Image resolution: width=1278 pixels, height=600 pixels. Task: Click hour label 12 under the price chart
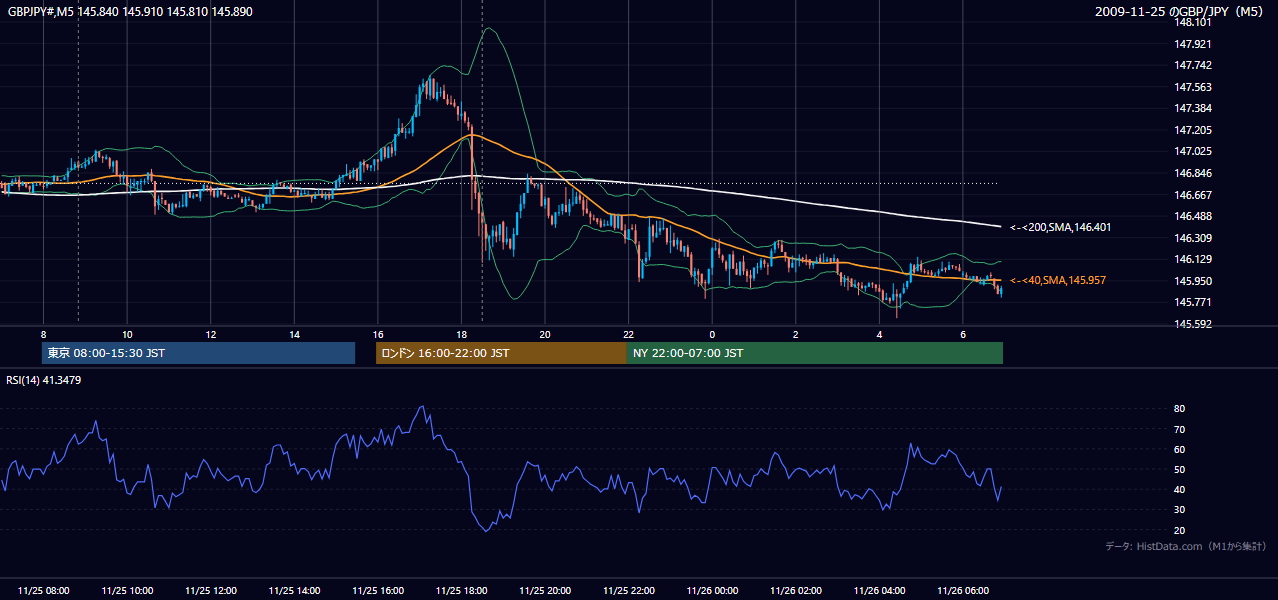click(x=210, y=334)
